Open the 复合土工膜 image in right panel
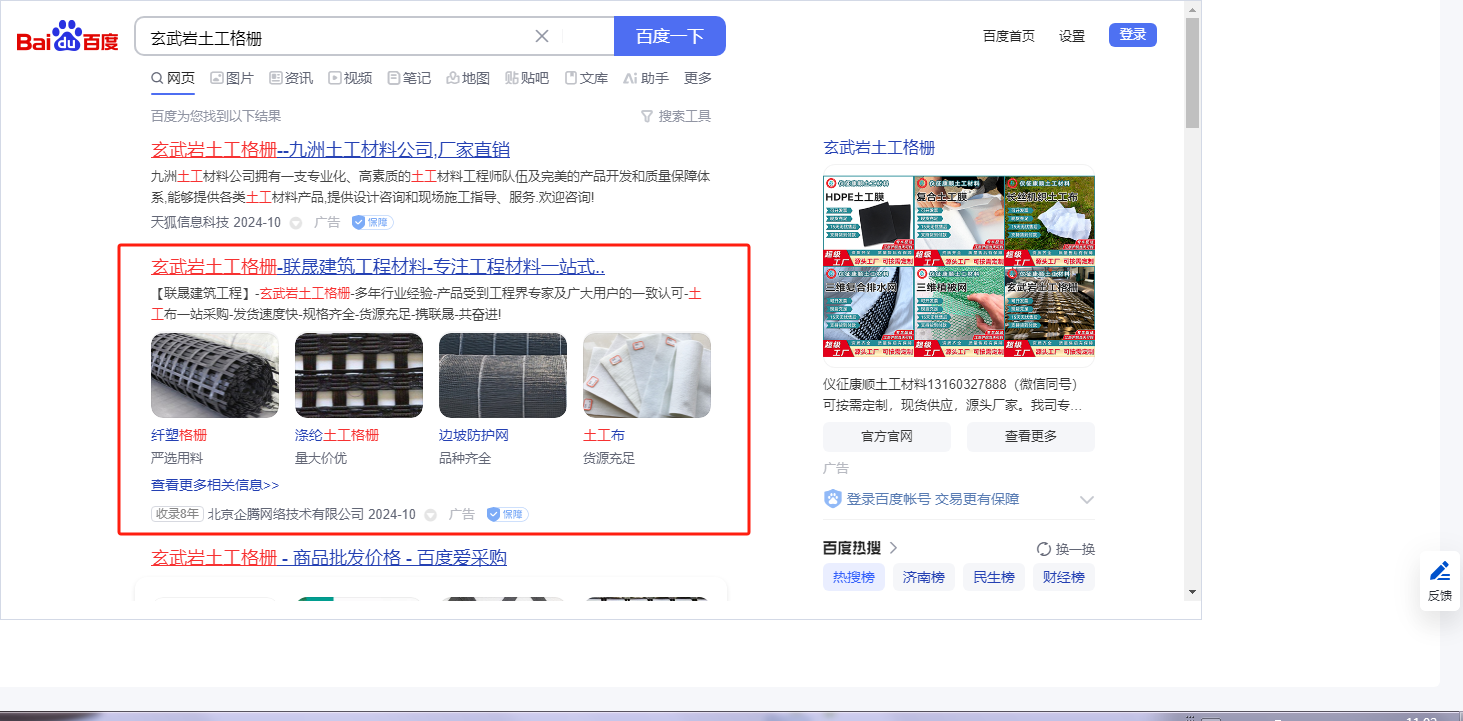This screenshot has width=1463, height=721. click(x=959, y=221)
